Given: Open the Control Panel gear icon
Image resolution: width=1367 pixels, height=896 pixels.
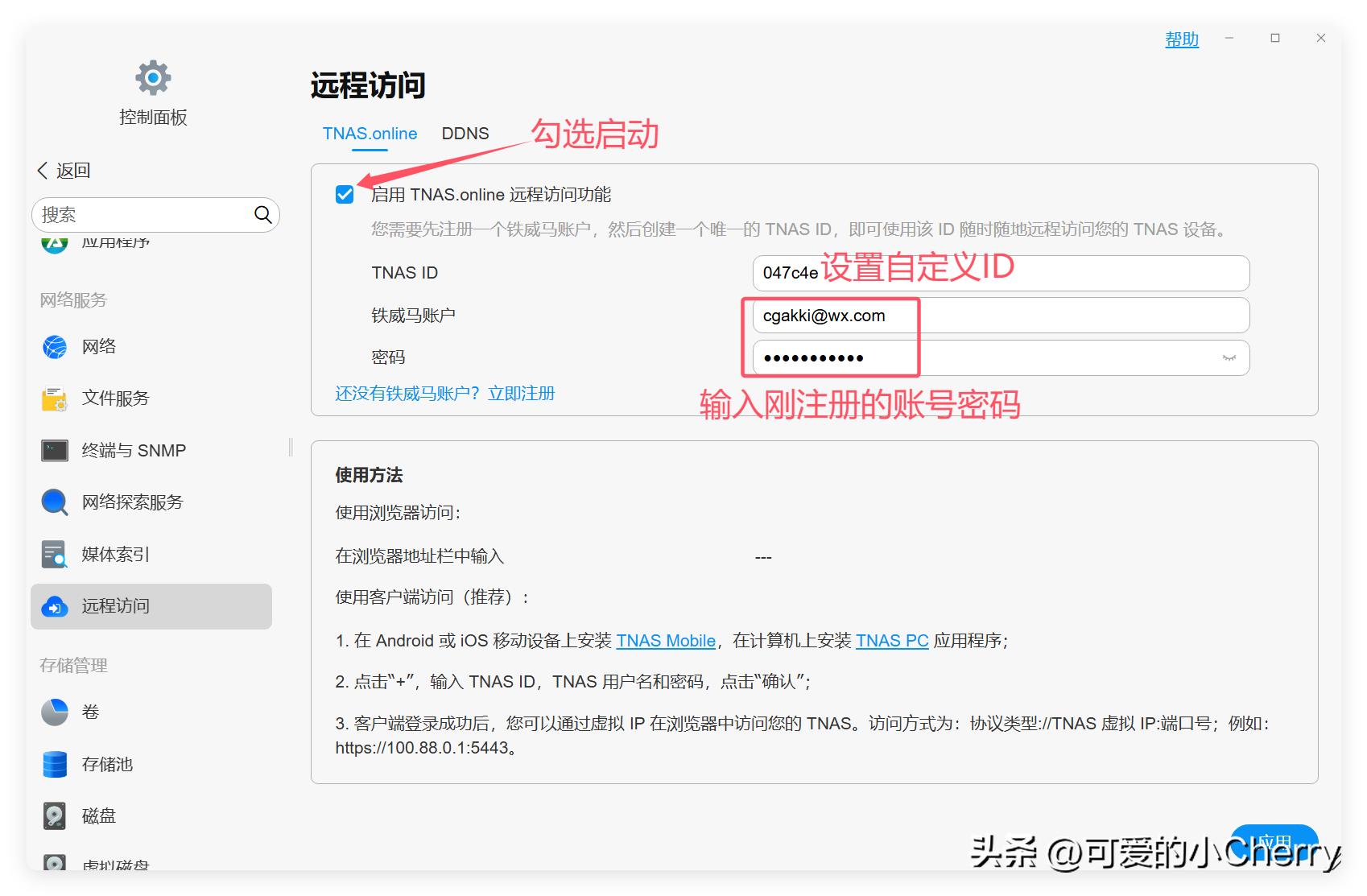Looking at the screenshot, I should click(x=153, y=78).
